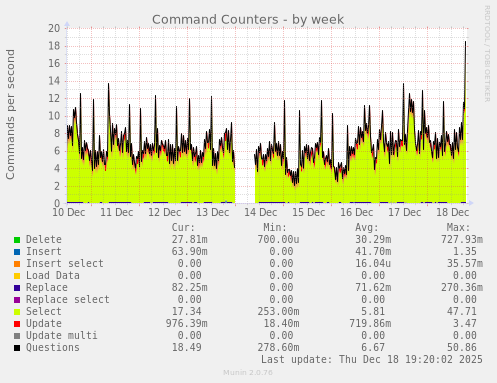Viewport: 497px width, 383px height.
Task: Click the Max: column header
Action: point(458,228)
